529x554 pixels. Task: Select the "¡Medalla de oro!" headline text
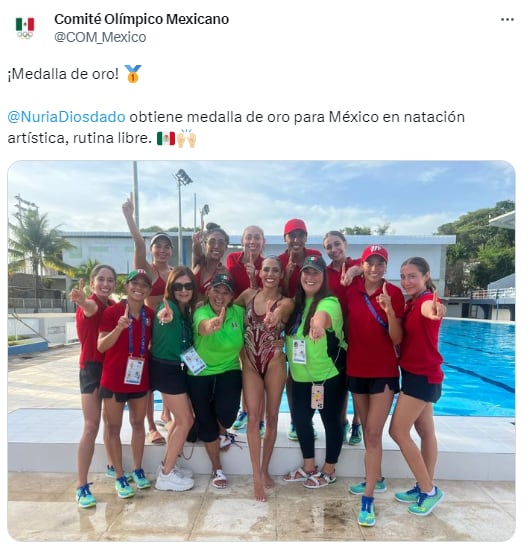tap(63, 74)
